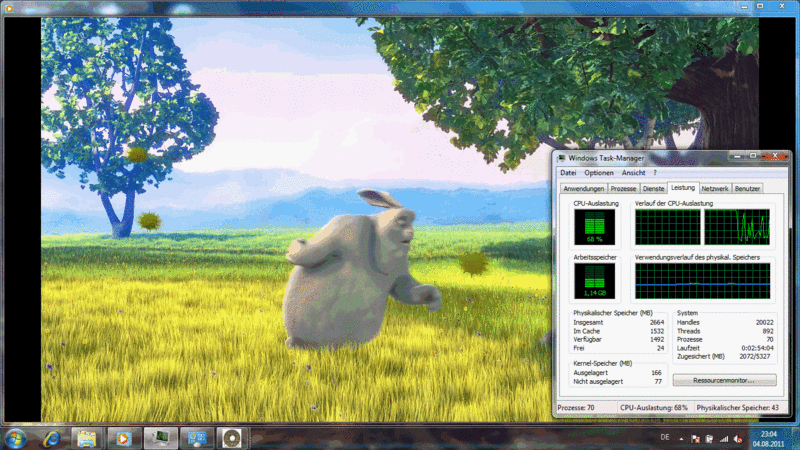Image resolution: width=800 pixels, height=450 pixels.
Task: Click status bar CPU-Auslastung: 68%
Action: pos(654,408)
